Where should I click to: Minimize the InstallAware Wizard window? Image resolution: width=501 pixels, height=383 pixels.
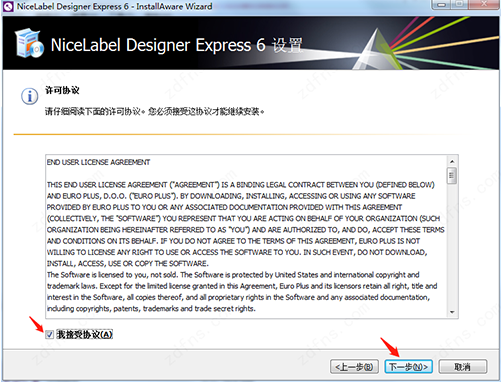442,5
